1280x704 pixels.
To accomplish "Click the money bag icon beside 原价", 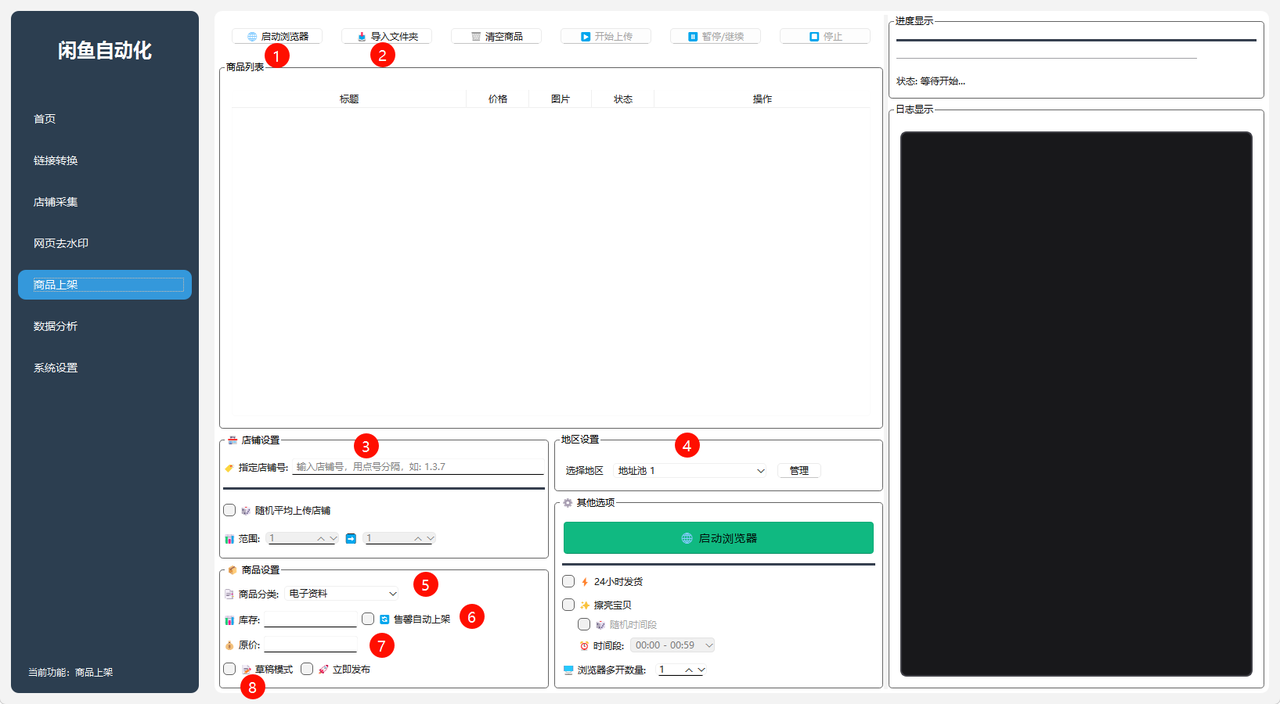I will click(230, 645).
